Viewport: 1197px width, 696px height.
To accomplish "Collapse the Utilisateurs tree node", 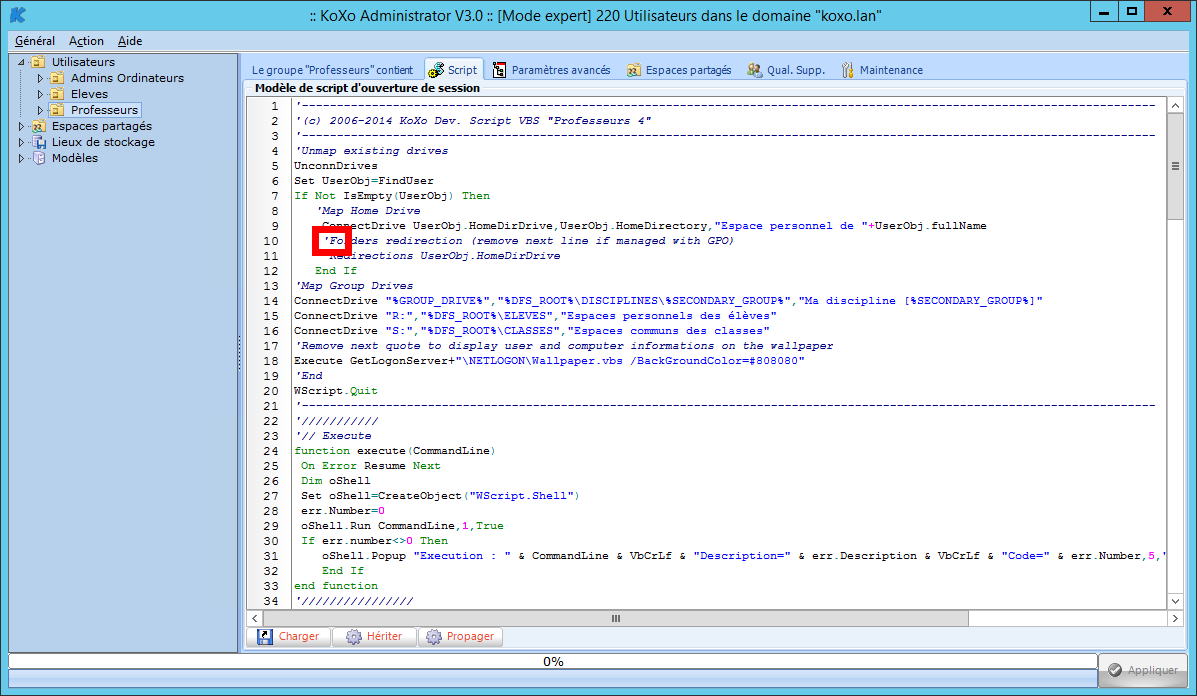I will click(21, 62).
